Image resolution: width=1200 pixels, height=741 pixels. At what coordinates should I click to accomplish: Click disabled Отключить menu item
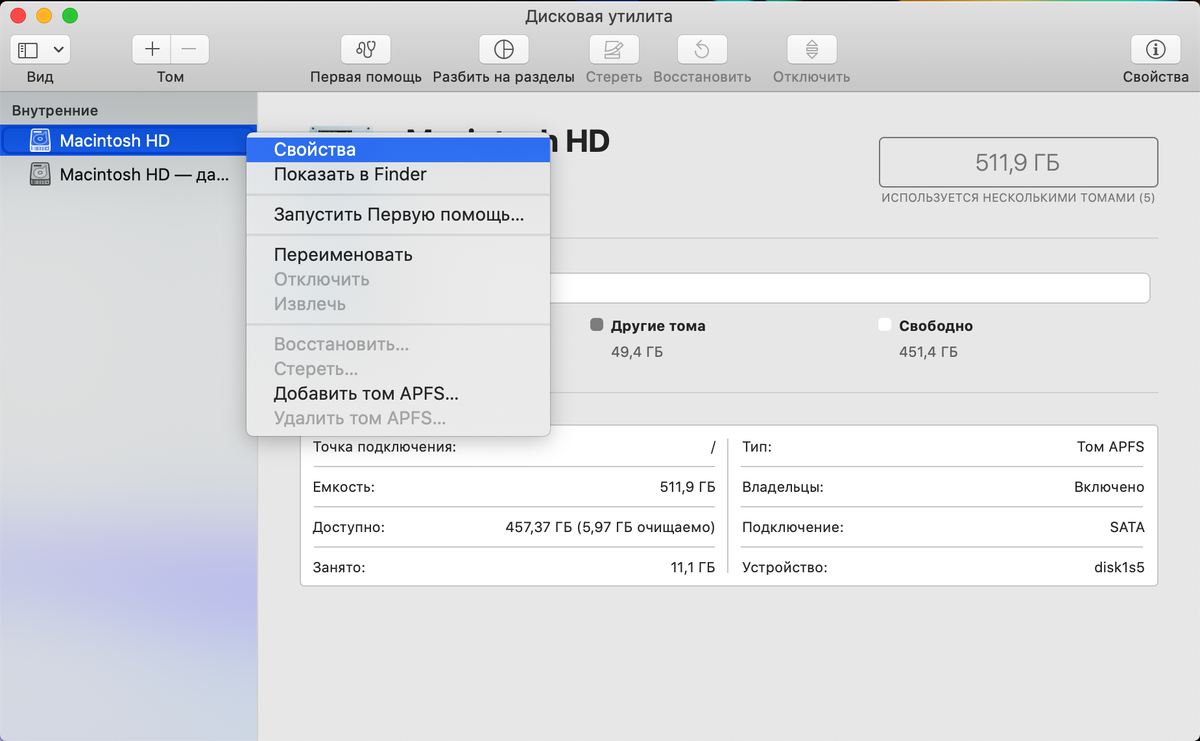coord(398,279)
